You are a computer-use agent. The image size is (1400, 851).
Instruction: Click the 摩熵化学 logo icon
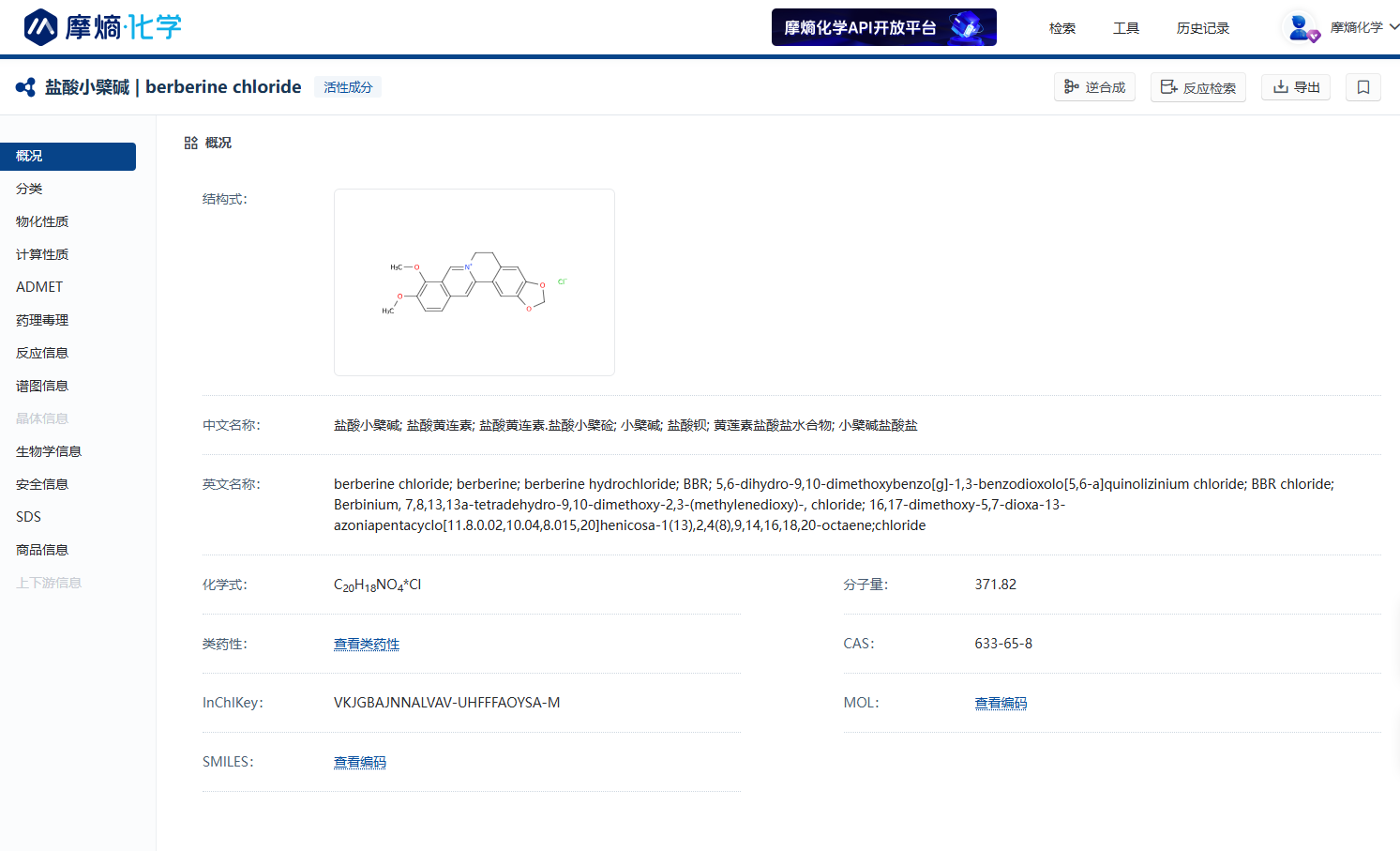pos(40,27)
